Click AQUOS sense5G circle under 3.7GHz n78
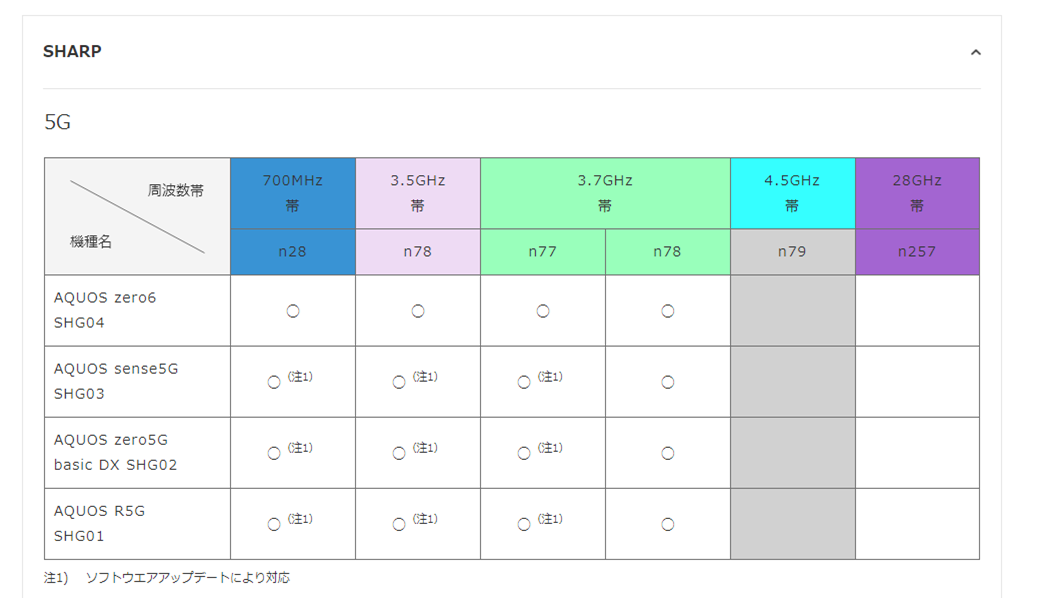Screen dimensions: 1064x598 (668, 382)
